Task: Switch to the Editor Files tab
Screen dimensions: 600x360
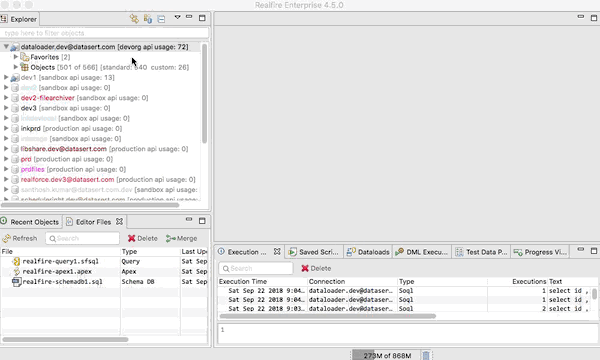Action: tap(93, 222)
